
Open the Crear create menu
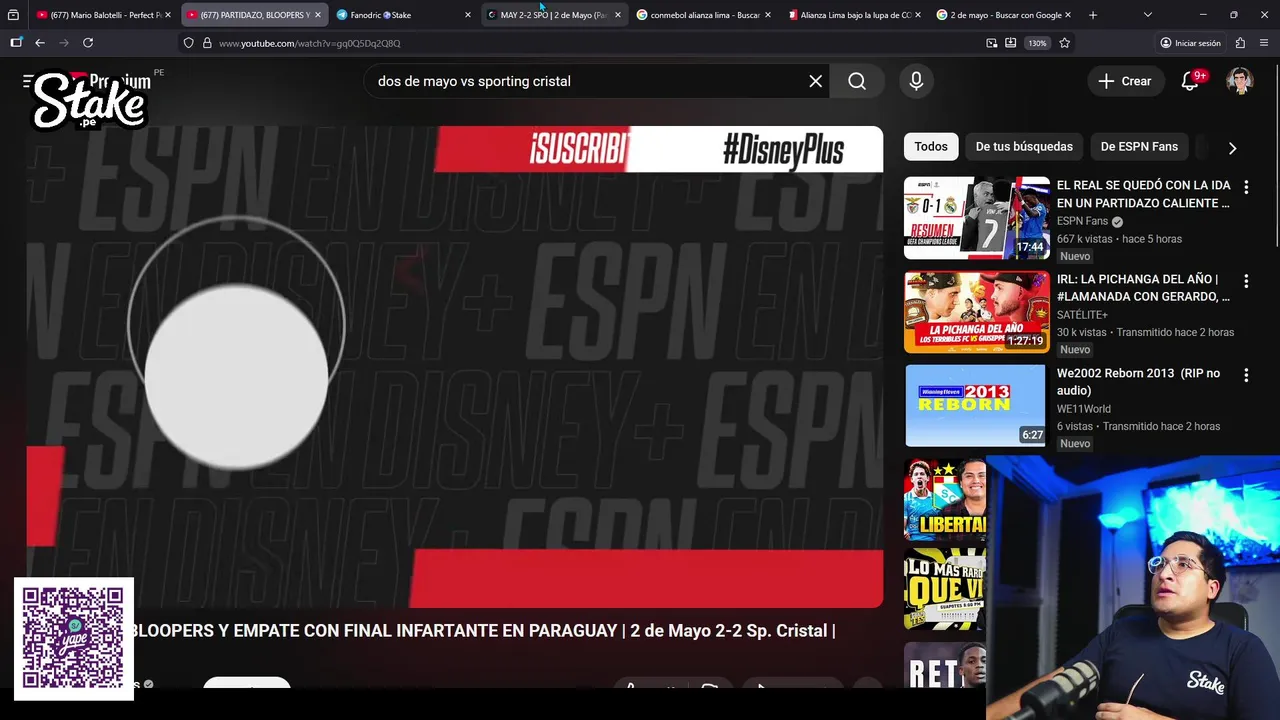tap(1125, 81)
